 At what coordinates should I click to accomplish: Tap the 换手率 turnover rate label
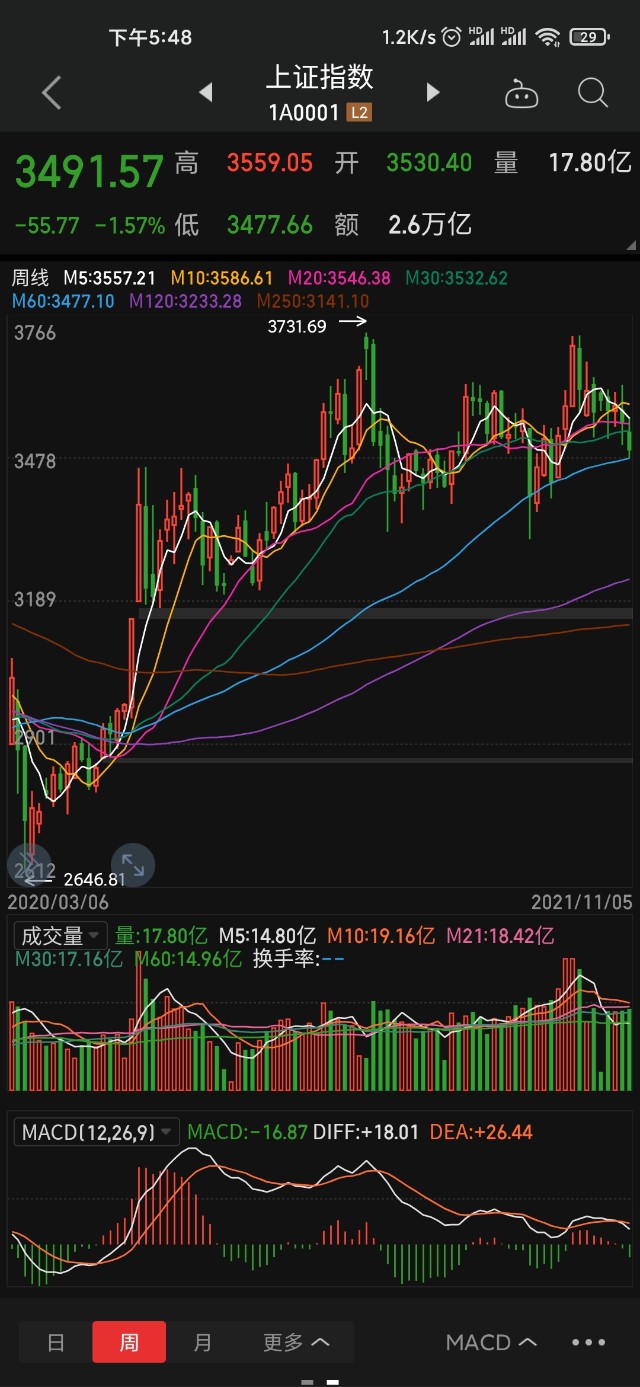click(297, 959)
